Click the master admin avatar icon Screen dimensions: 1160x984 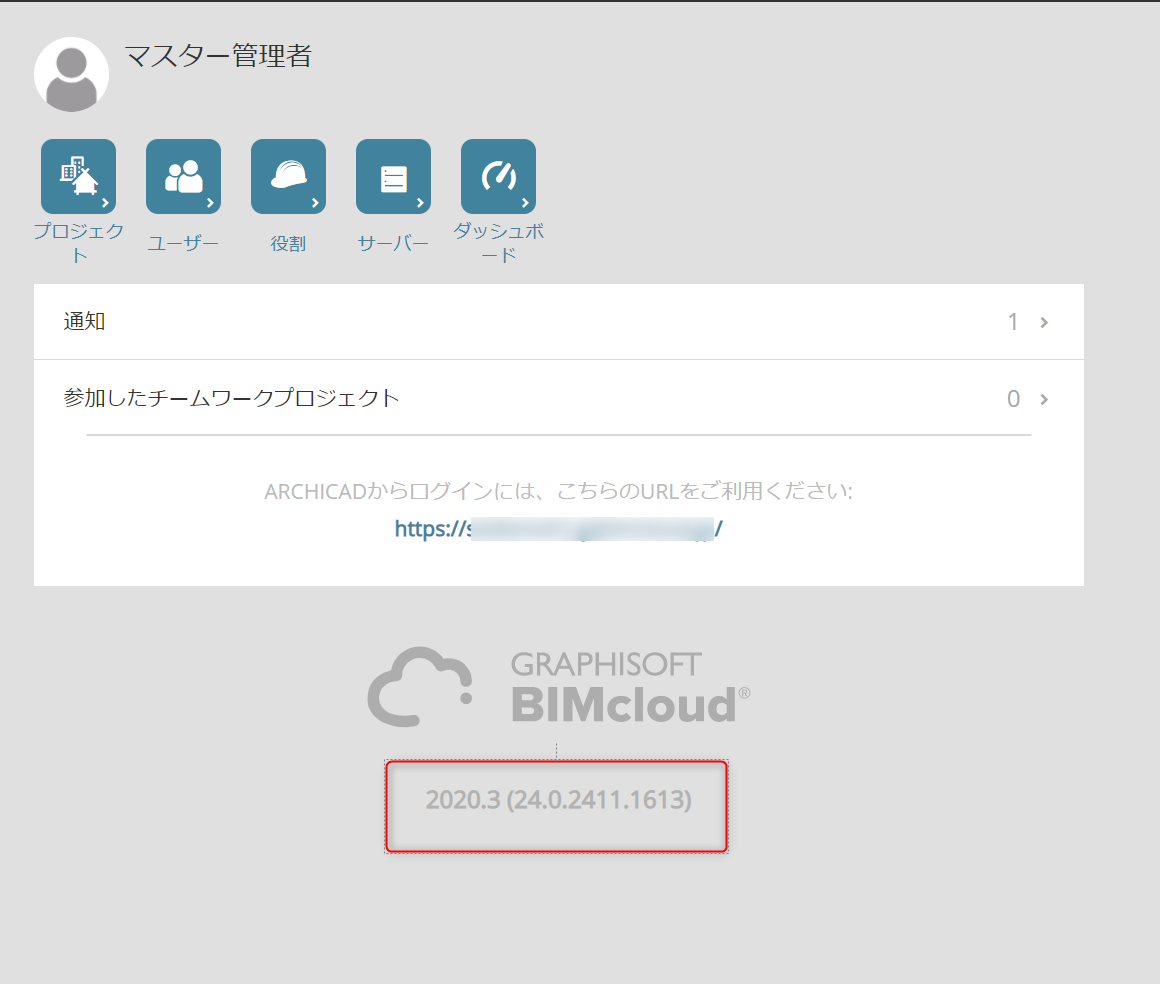tap(72, 75)
